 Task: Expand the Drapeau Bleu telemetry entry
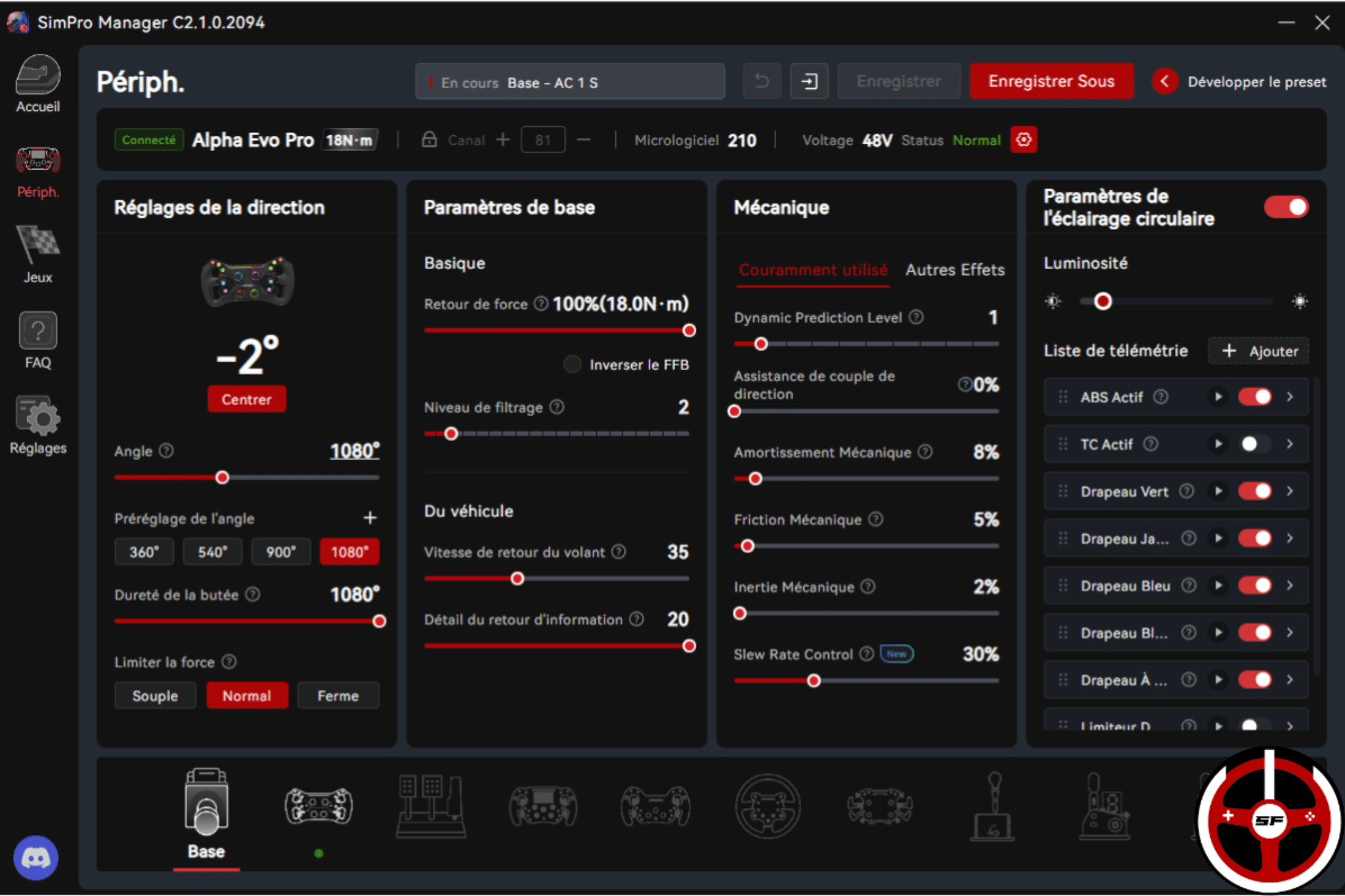point(1288,586)
